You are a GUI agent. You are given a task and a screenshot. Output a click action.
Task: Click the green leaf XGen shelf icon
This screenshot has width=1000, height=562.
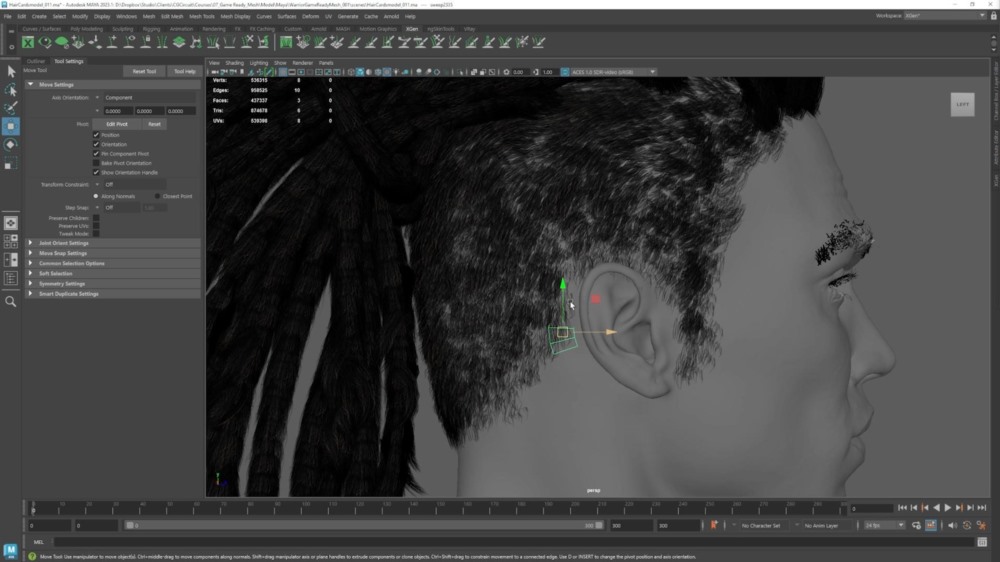(x=61, y=42)
